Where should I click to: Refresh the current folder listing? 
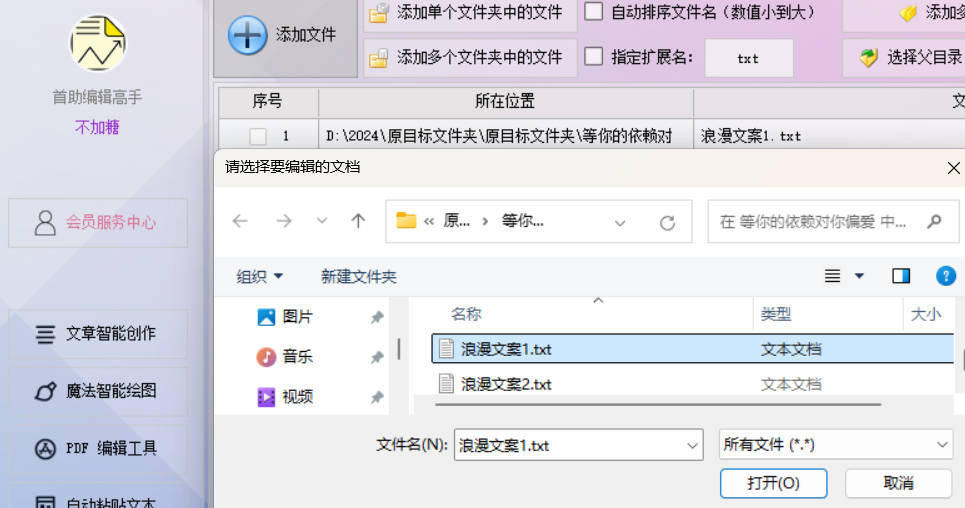coord(667,222)
